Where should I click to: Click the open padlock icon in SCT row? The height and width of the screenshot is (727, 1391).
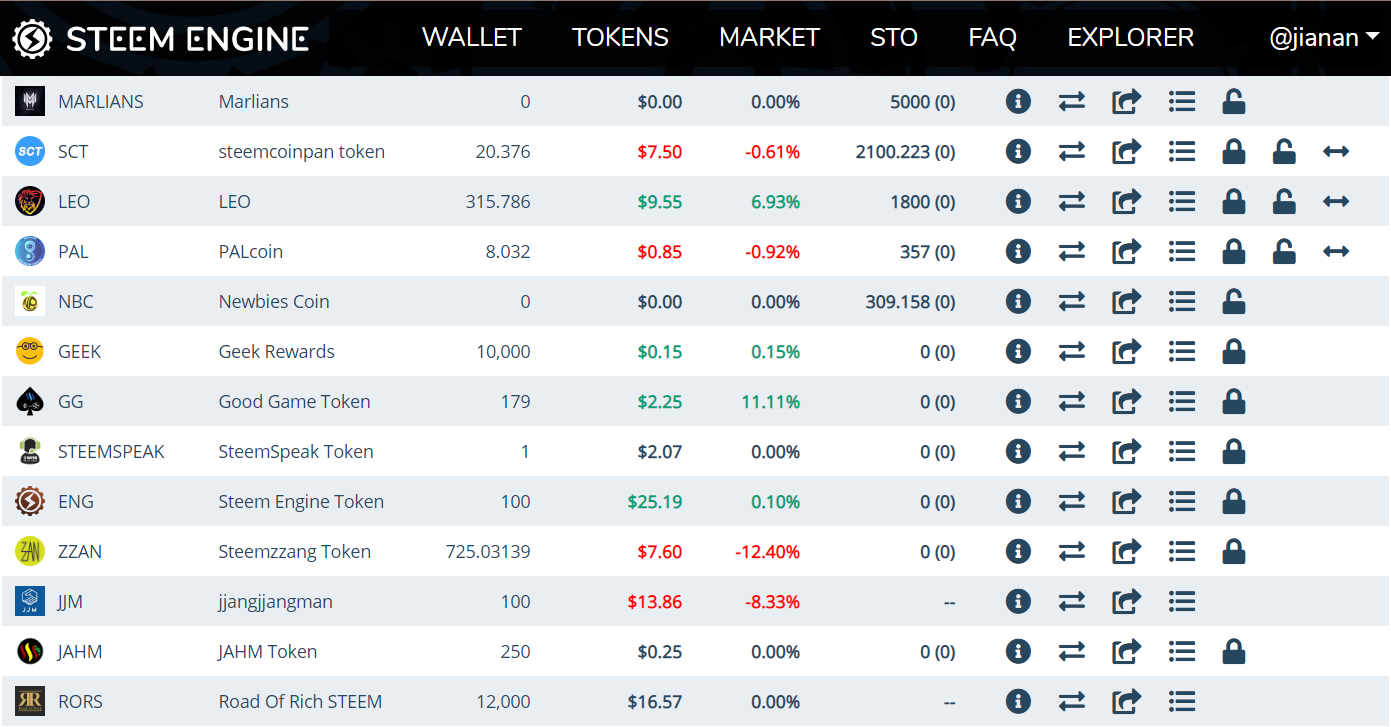click(1284, 151)
